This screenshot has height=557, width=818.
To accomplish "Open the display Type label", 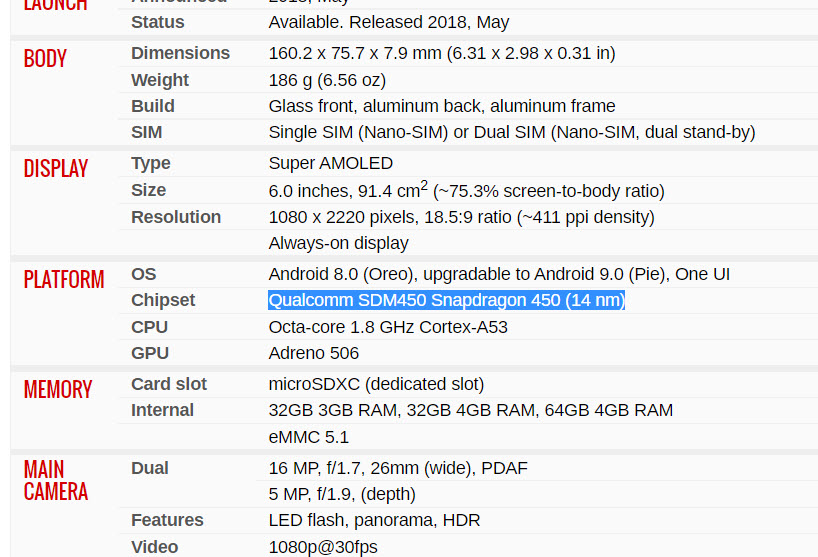I will (151, 164).
